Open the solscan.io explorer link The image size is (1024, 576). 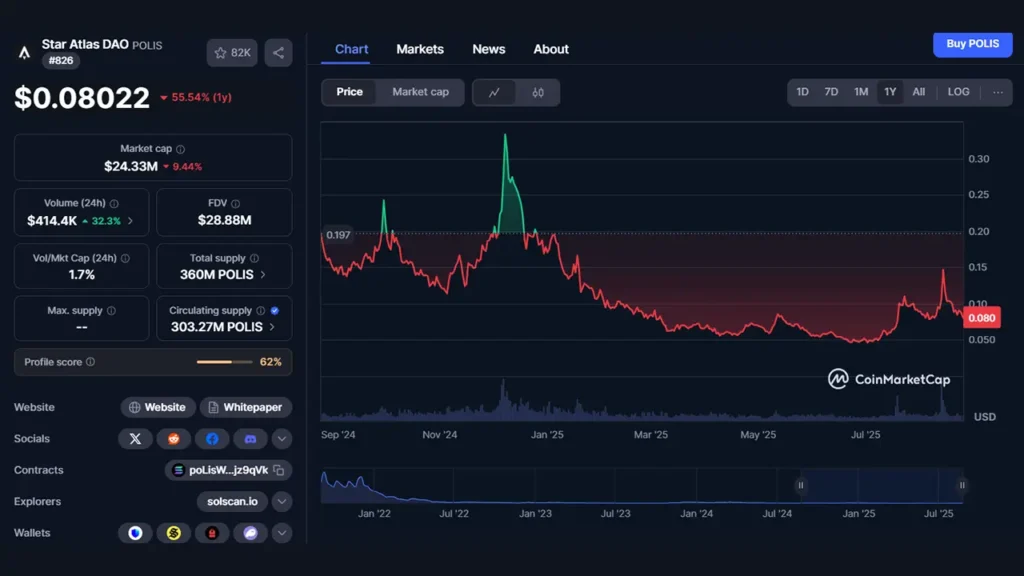point(232,502)
